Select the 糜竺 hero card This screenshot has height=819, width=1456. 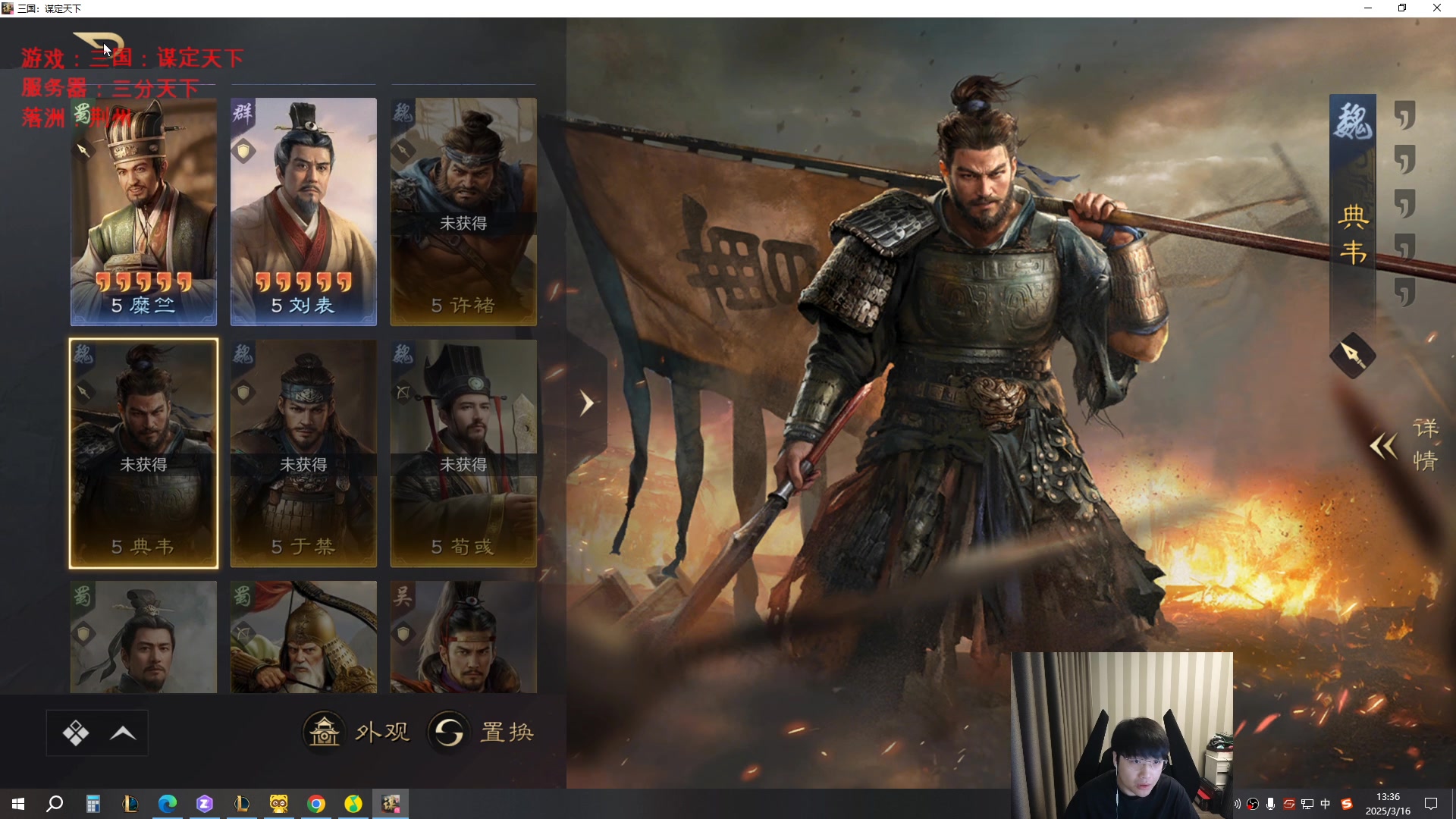point(143,212)
